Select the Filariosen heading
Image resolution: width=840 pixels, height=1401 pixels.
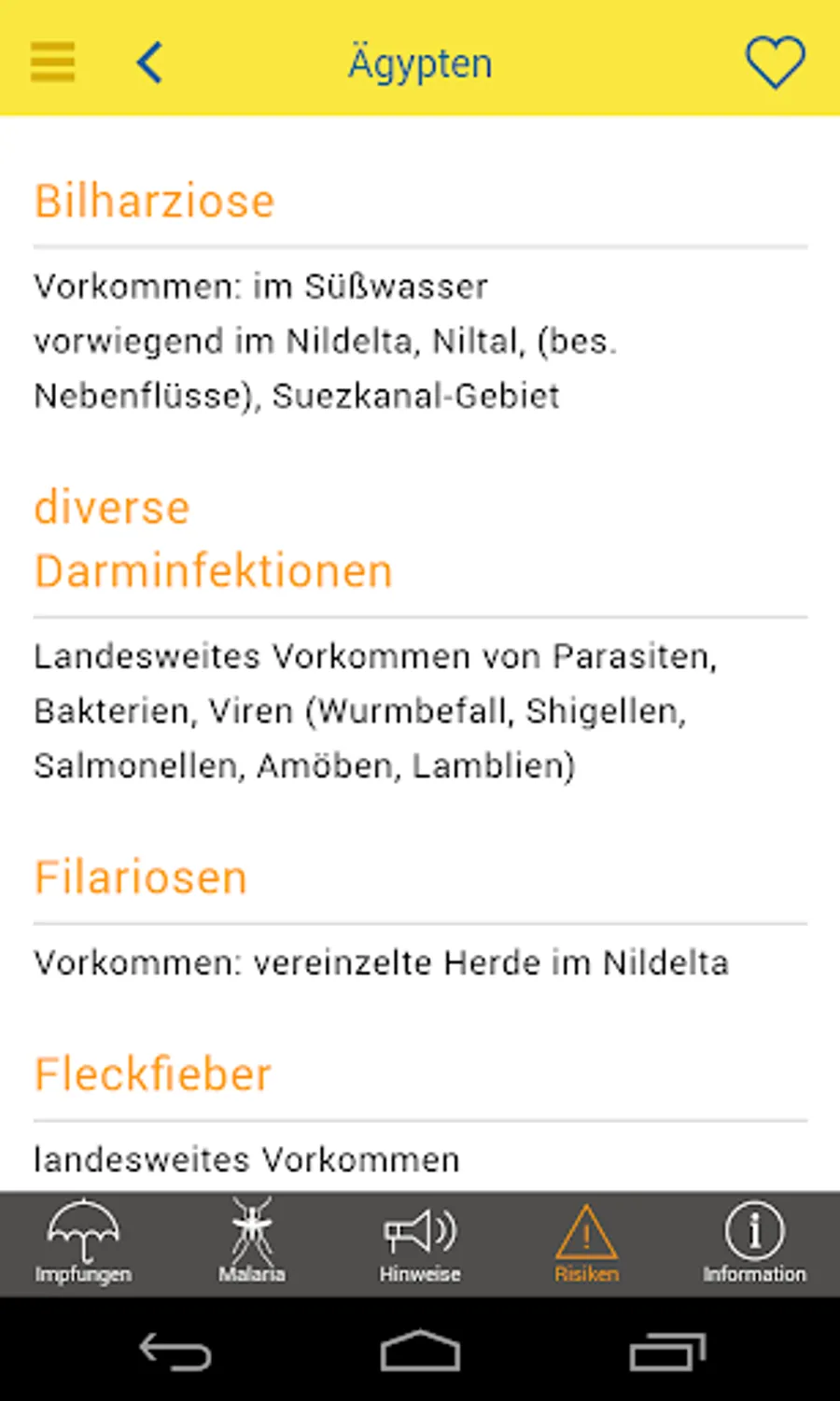141,877
